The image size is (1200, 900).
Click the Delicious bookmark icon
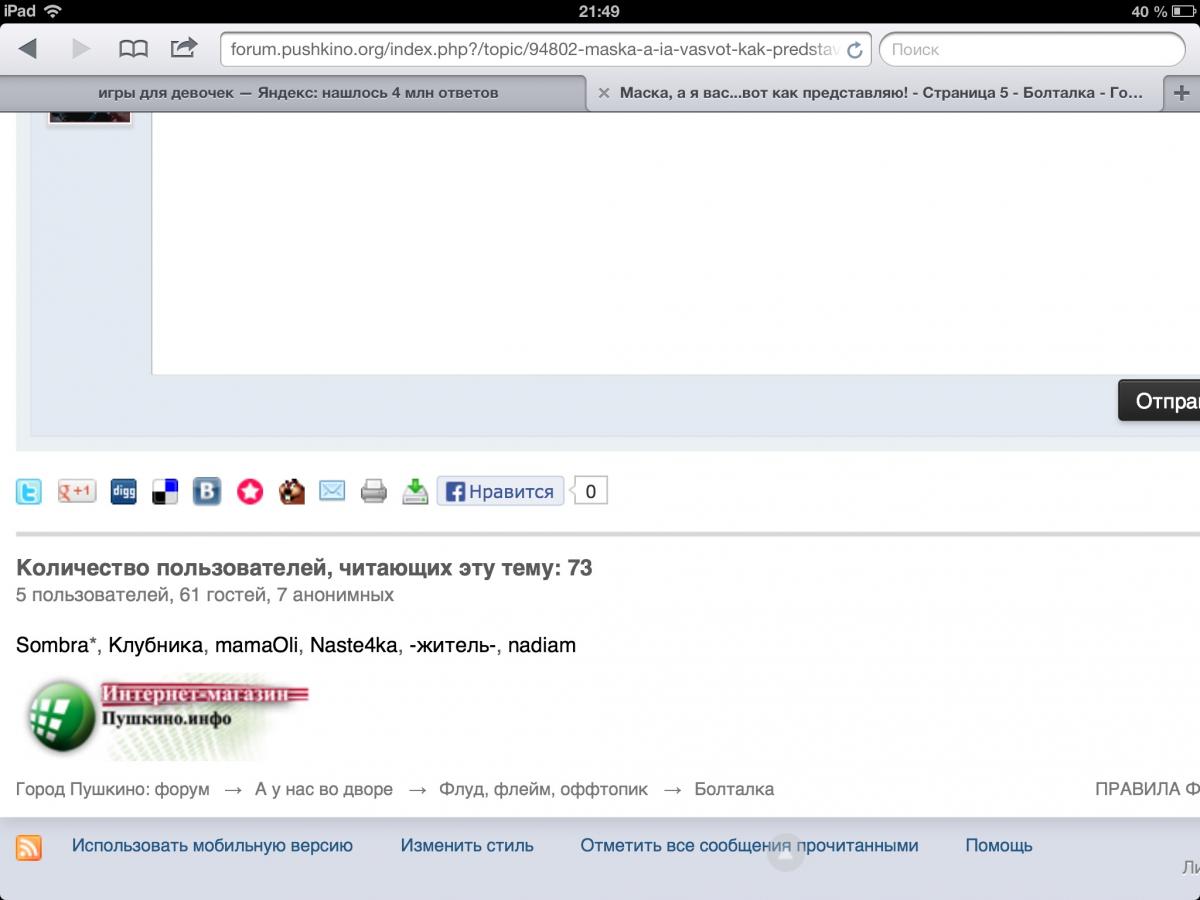pyautogui.click(x=165, y=491)
